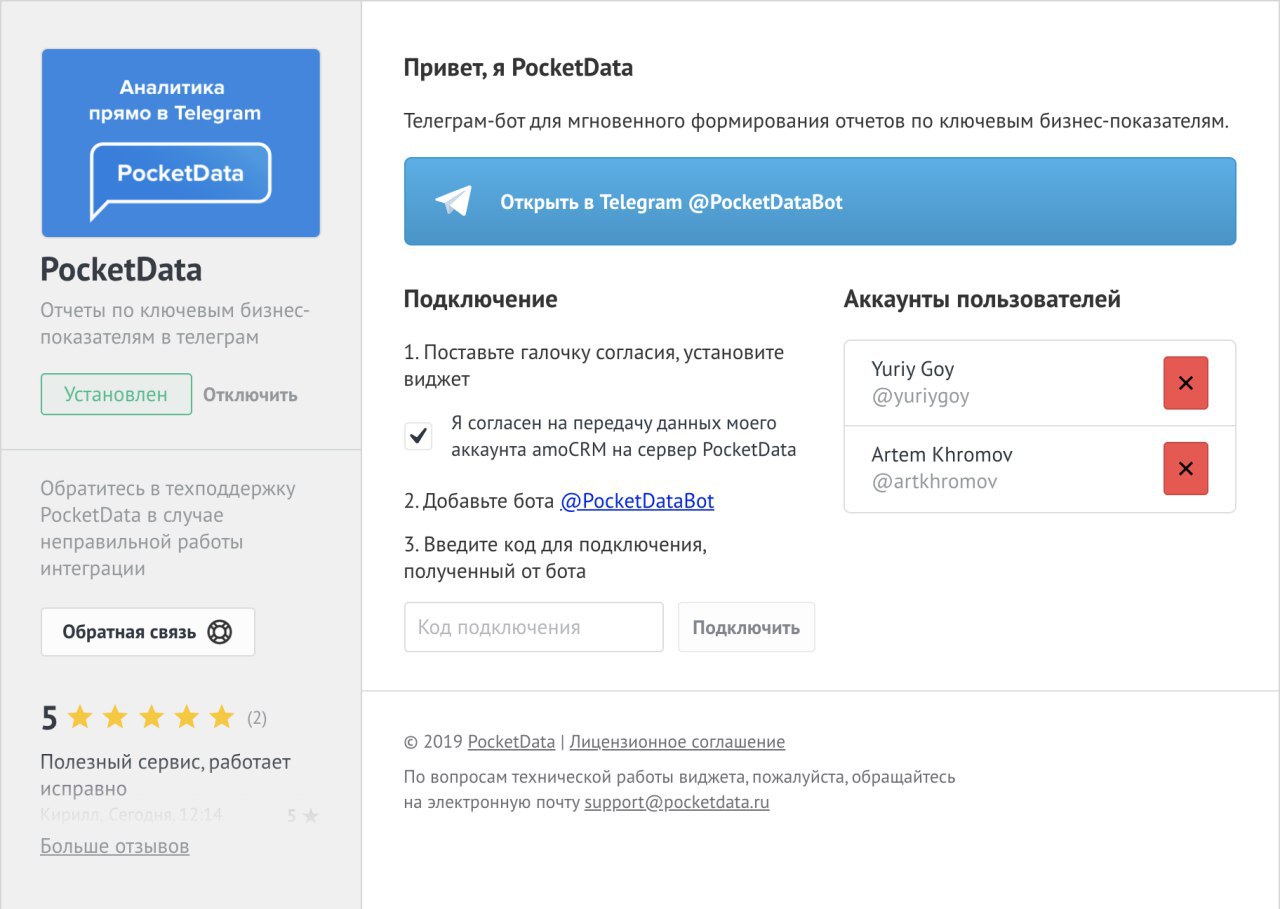The width and height of the screenshot is (1280, 909).
Task: Click the Привет, я PocketData heading
Action: pos(518,68)
